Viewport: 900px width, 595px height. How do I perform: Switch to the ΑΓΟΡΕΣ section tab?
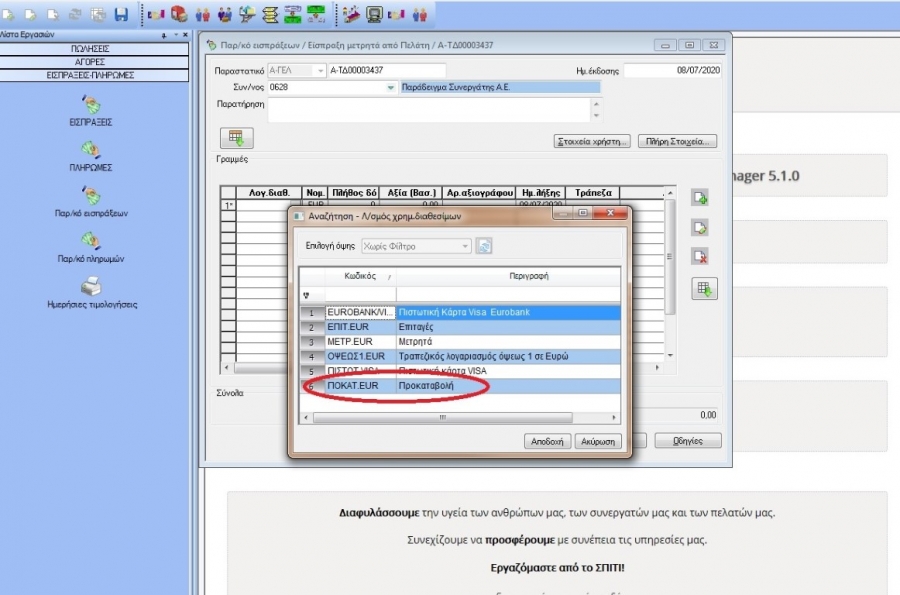click(x=91, y=61)
